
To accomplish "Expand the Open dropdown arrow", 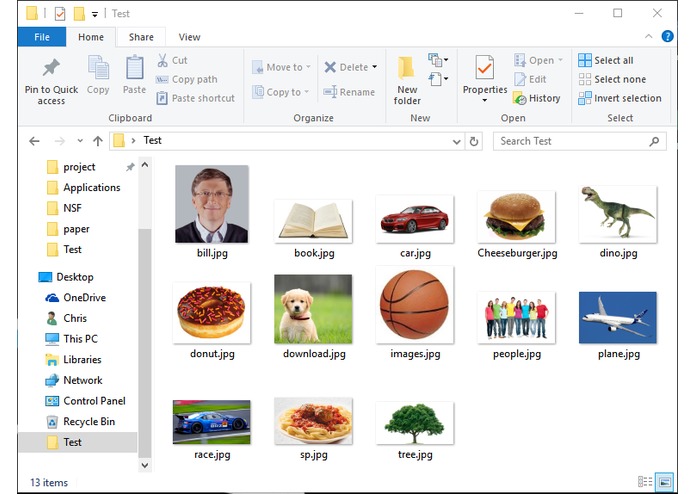I will tap(560, 60).
